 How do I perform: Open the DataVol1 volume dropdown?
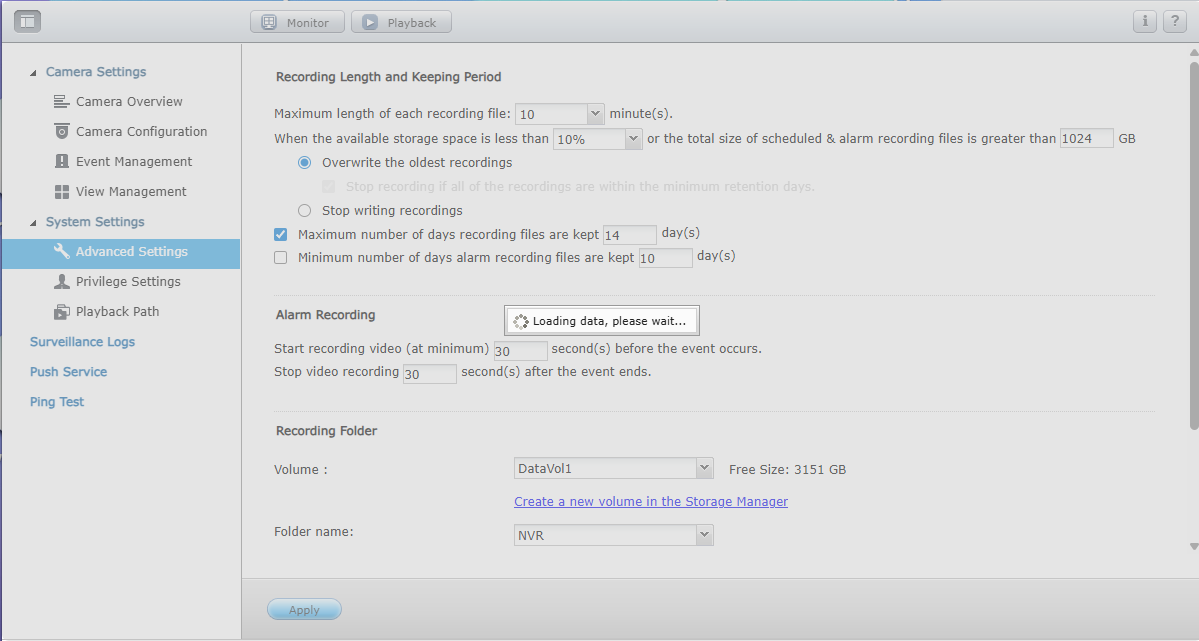click(704, 468)
